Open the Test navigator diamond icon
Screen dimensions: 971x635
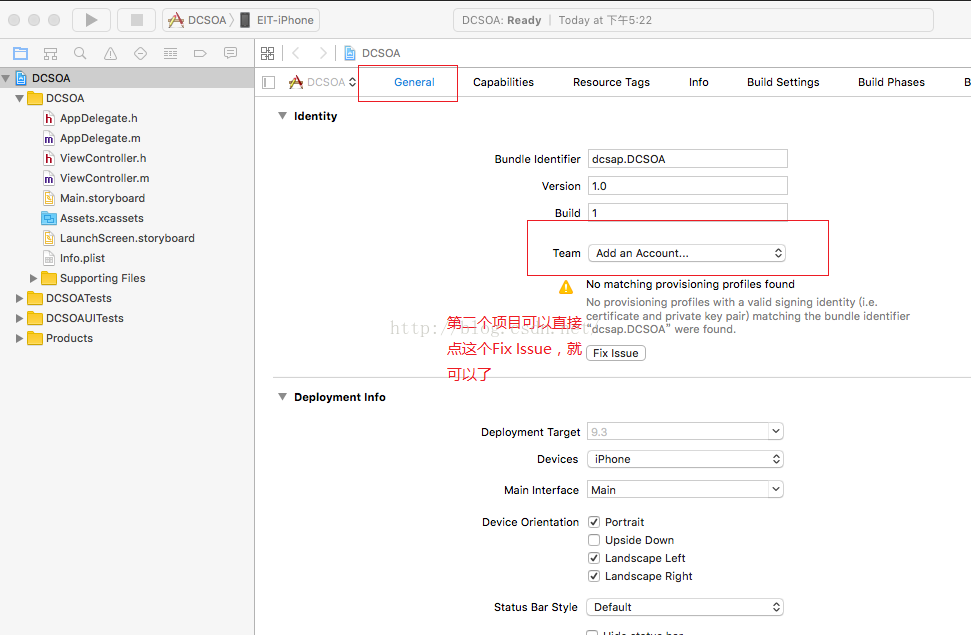click(141, 53)
